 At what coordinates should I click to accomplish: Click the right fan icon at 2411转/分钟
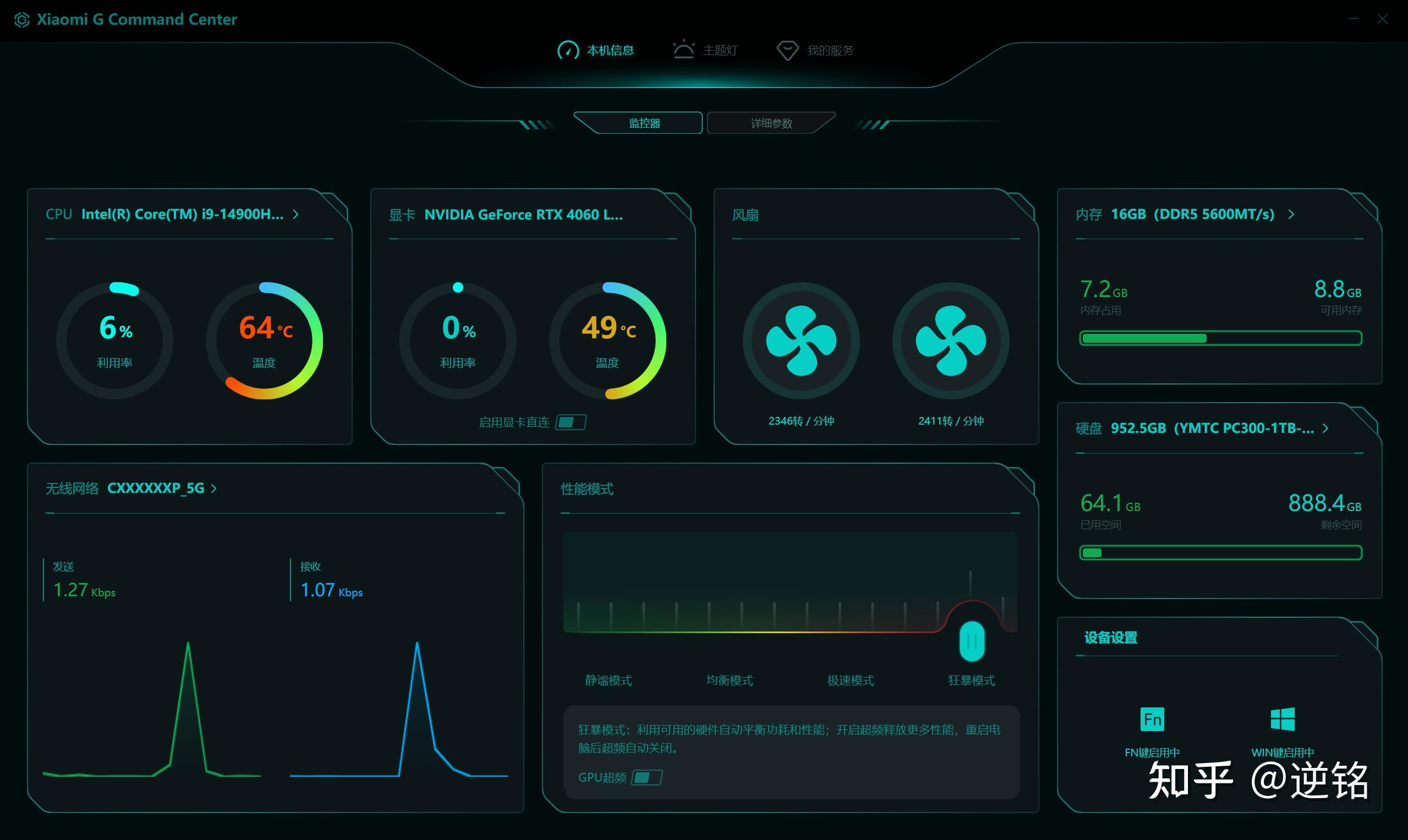point(951,341)
